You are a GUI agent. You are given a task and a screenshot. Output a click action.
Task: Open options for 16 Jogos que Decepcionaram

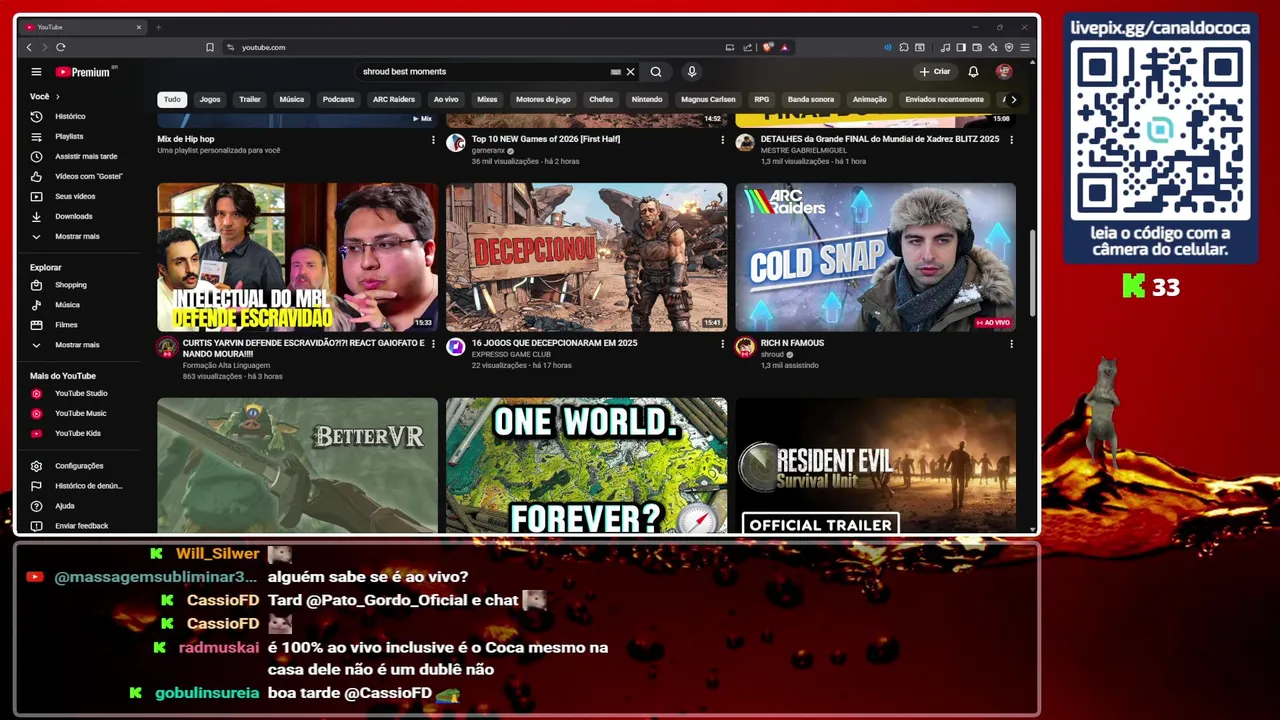[722, 344]
